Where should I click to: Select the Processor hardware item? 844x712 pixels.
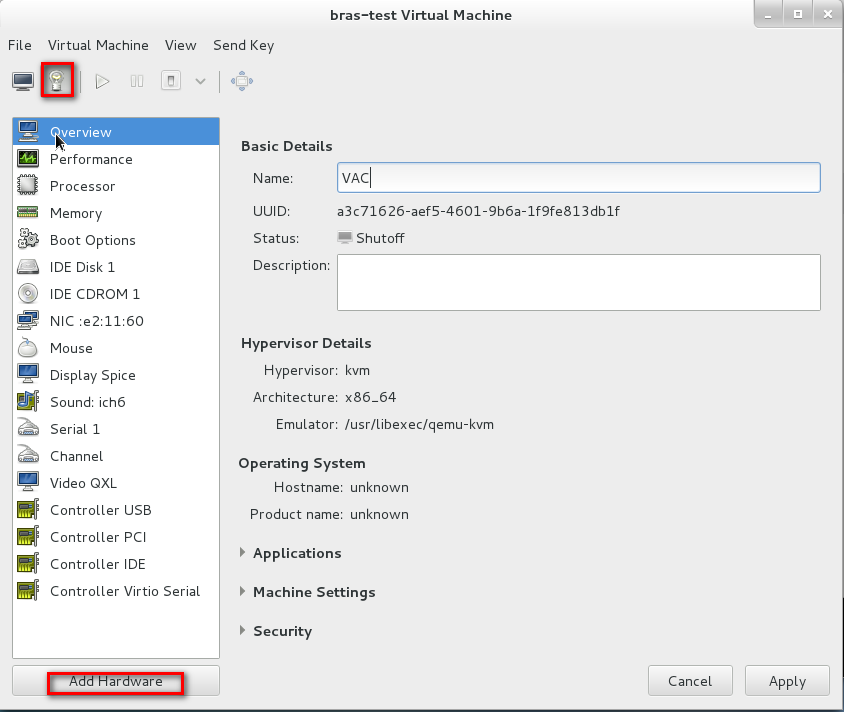[116, 186]
